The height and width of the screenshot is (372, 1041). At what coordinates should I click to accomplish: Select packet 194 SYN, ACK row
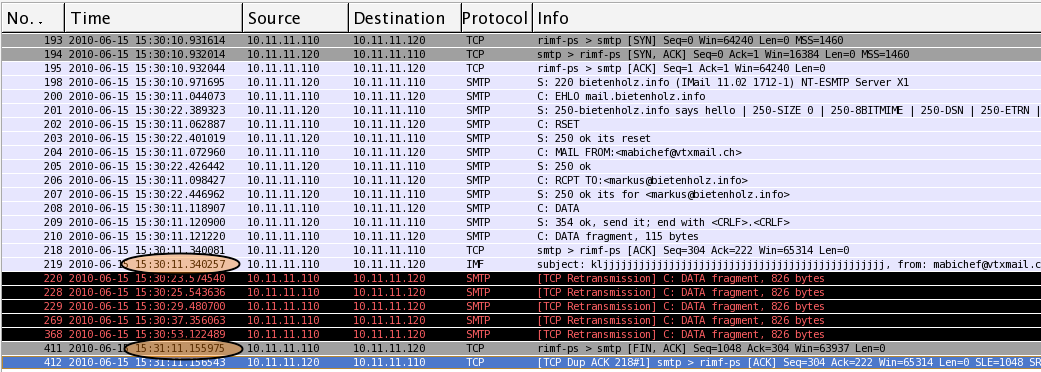coord(520,54)
